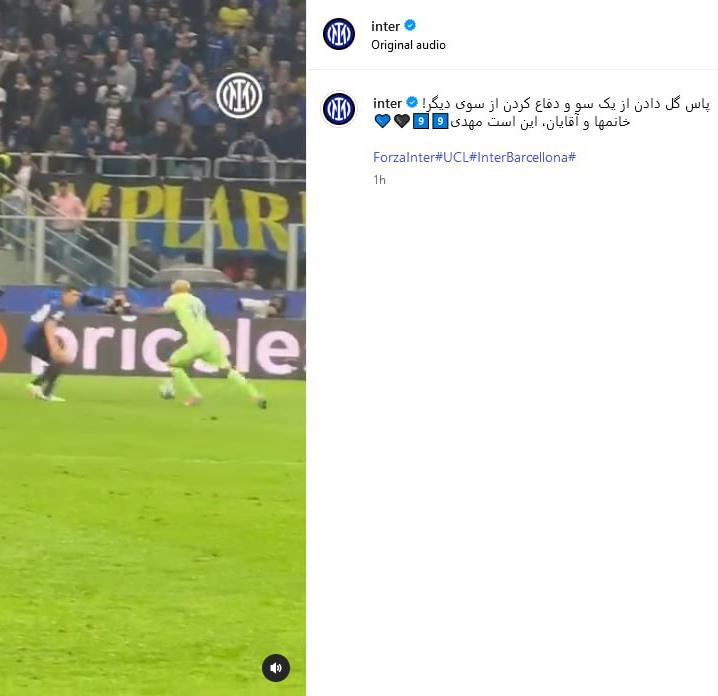Mute the video with the speaker button
The image size is (718, 696).
pos(276,668)
